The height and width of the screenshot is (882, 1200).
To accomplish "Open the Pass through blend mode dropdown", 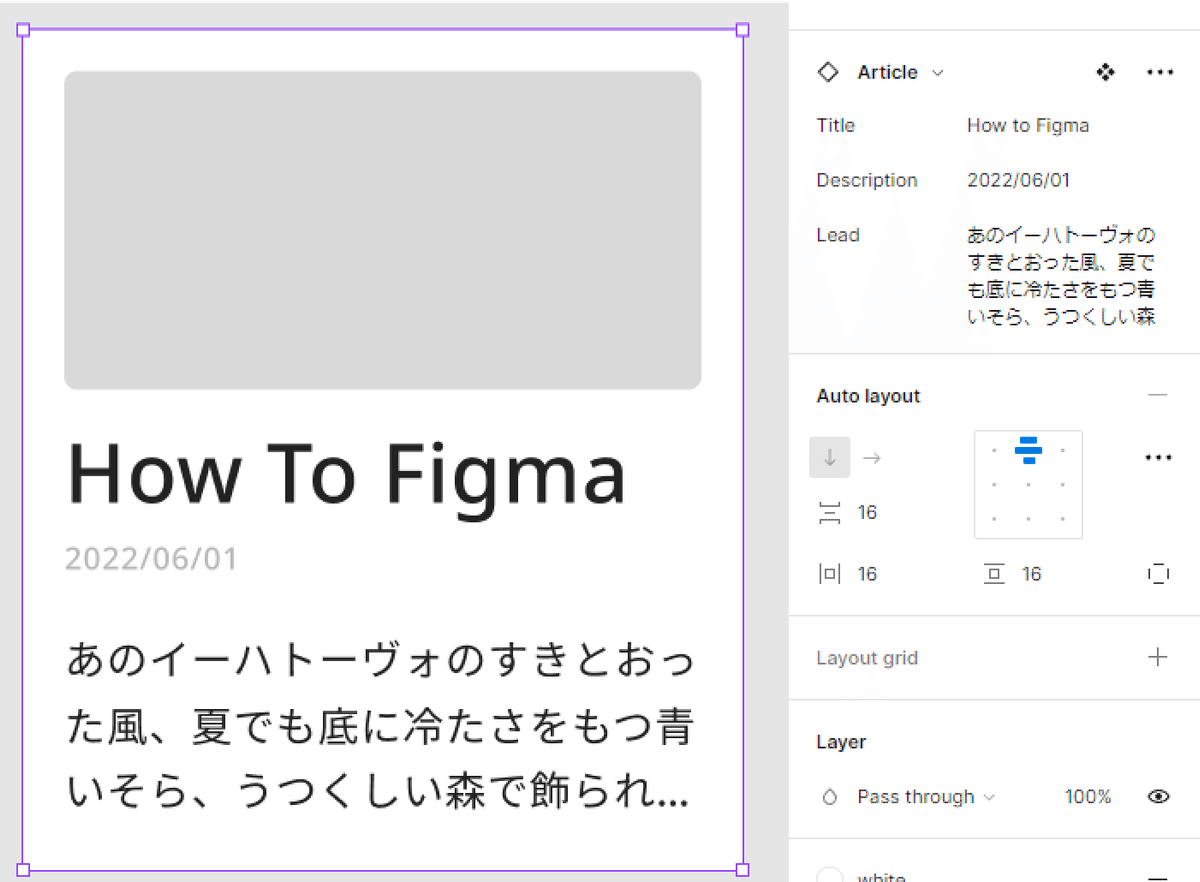I will pyautogui.click(x=926, y=797).
